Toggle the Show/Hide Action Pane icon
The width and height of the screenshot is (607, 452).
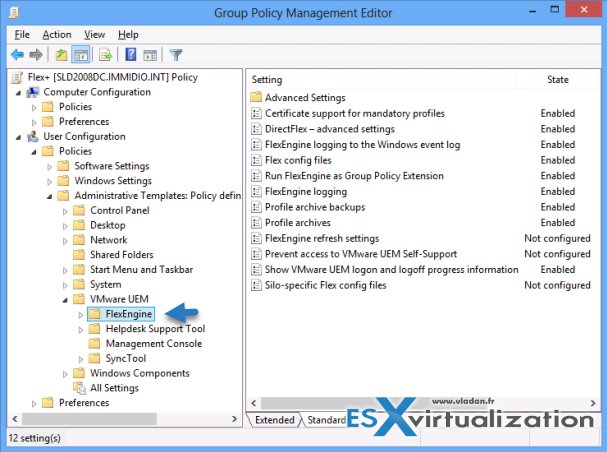(150, 55)
